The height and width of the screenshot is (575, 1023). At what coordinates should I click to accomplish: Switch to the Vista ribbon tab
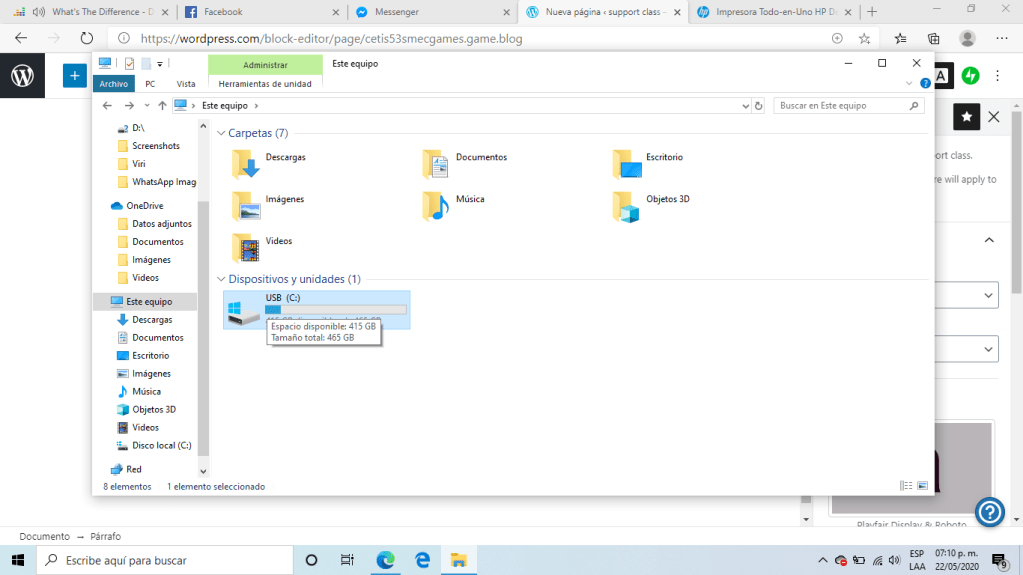(x=185, y=84)
